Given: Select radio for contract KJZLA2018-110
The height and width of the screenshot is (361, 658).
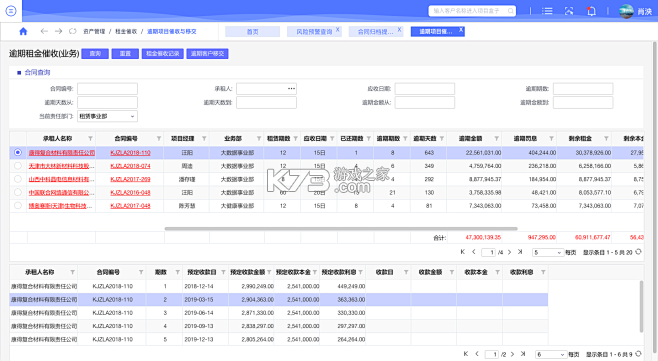Looking at the screenshot, I should (18, 152).
